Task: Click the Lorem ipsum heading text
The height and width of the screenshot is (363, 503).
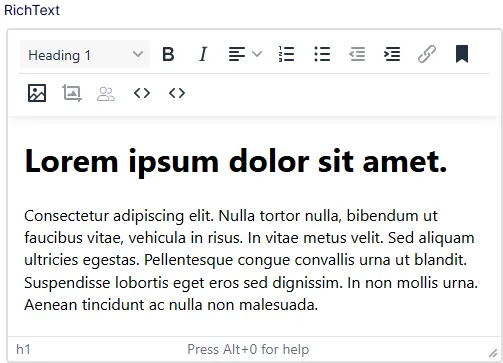Action: (236, 162)
